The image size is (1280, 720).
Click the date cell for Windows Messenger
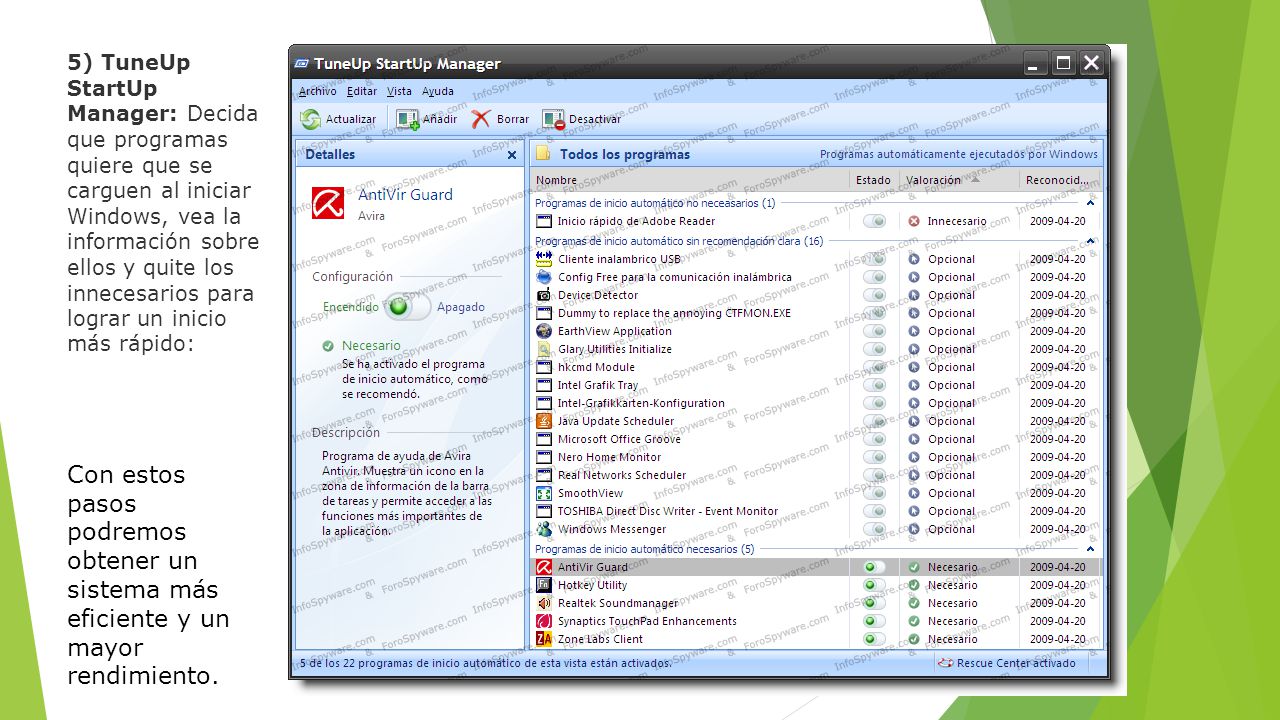click(x=1058, y=529)
